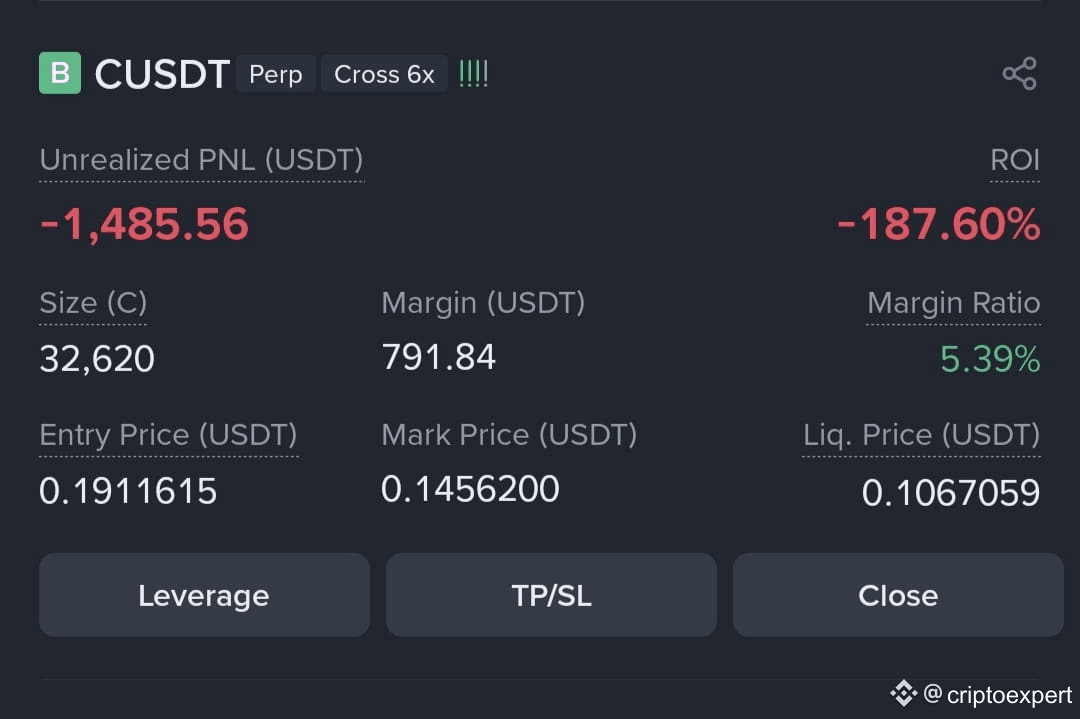Tap the Unrealized PNL (USDT) label
The height and width of the screenshot is (719, 1080).
(x=201, y=160)
